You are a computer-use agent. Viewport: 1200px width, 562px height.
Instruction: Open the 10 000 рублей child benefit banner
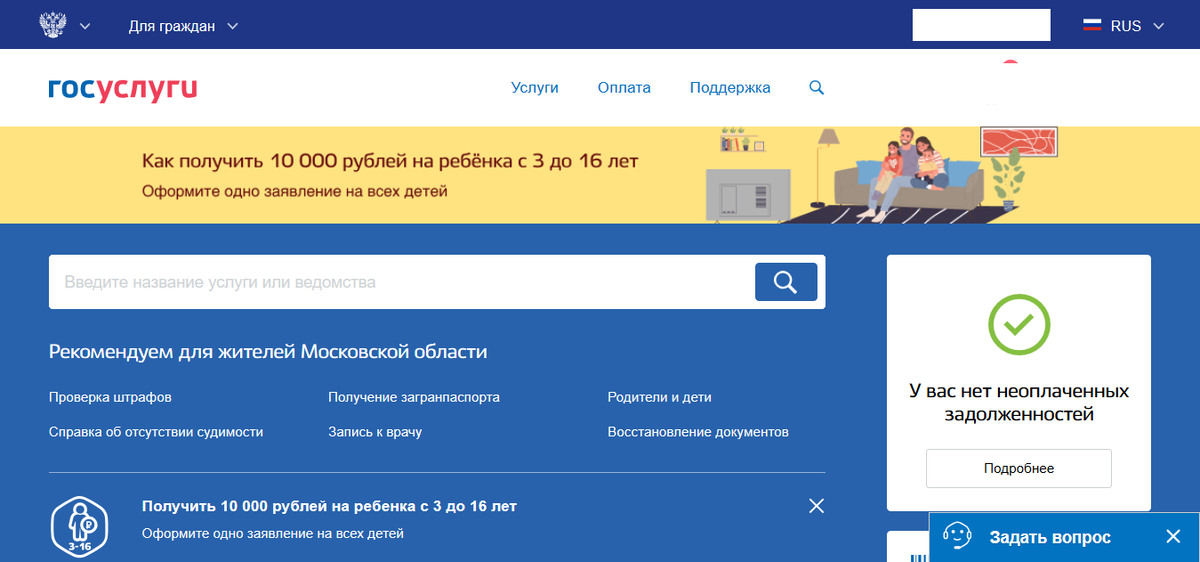pyautogui.click(x=600, y=175)
